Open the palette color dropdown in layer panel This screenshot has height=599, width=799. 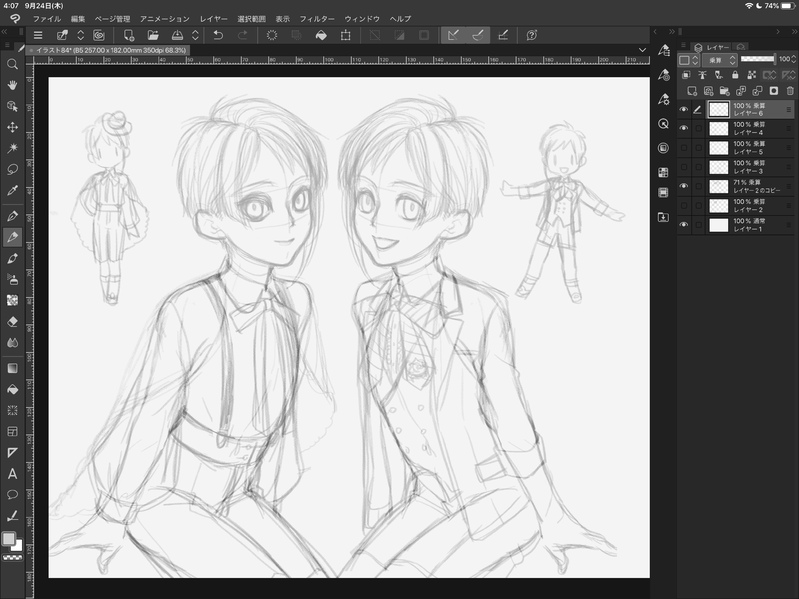[688, 60]
